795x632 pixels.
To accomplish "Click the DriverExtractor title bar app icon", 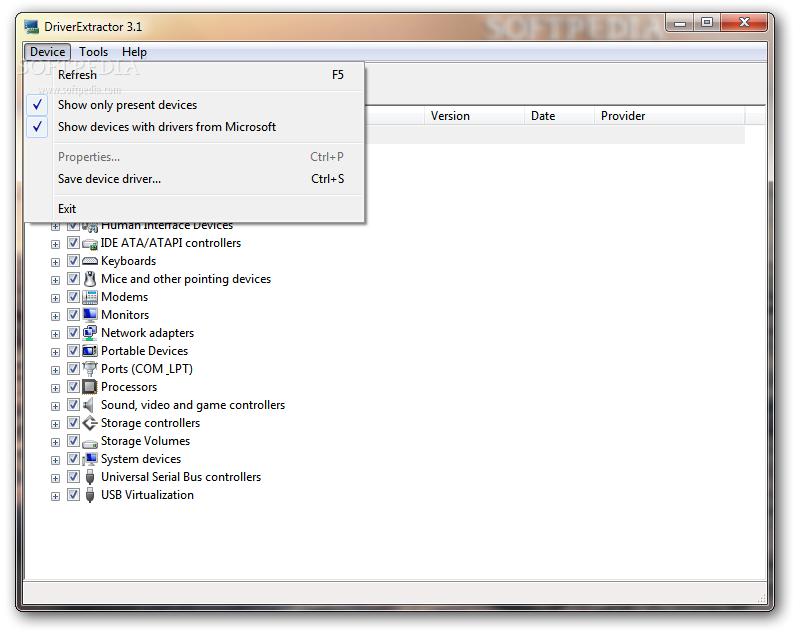I will [x=31, y=27].
